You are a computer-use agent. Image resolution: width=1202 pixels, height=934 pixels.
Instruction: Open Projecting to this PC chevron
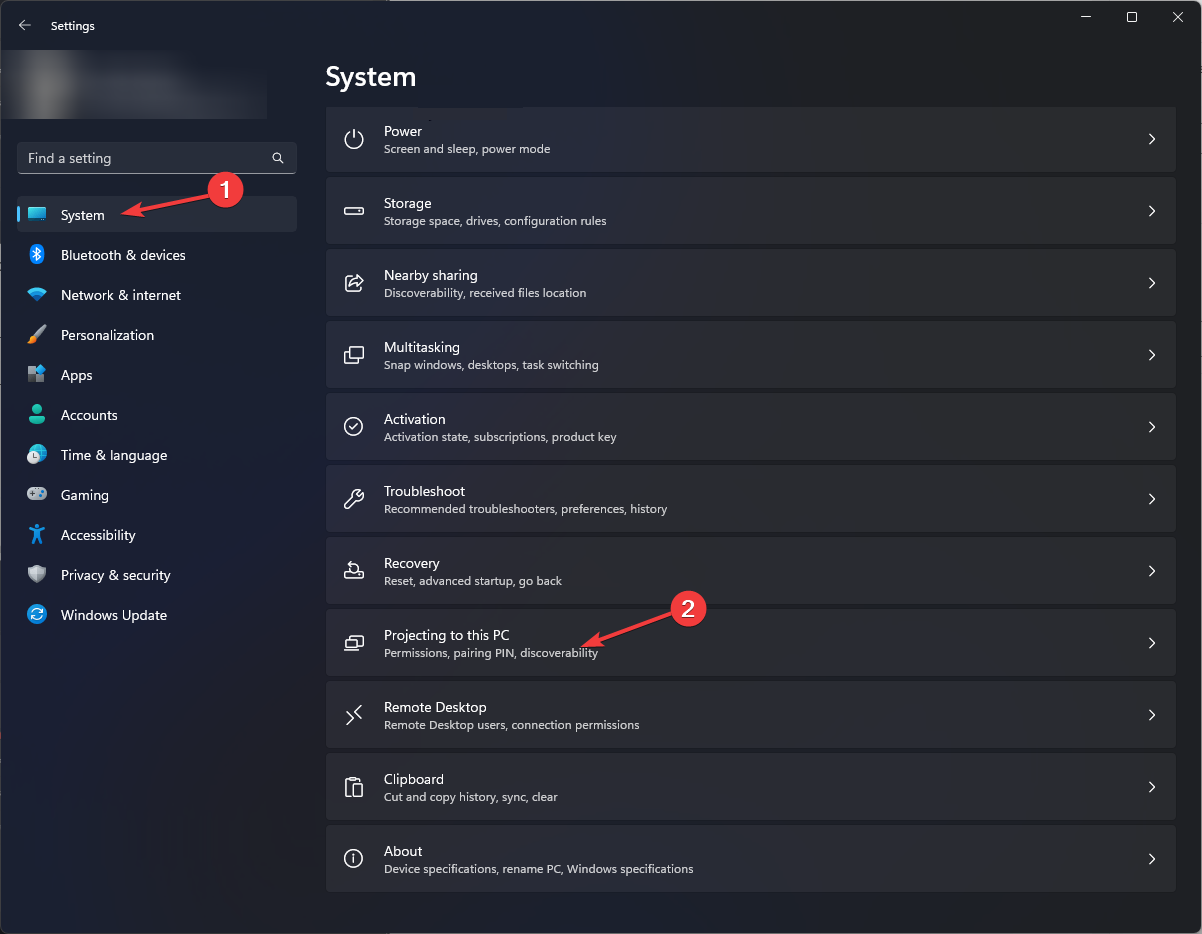[1152, 643]
